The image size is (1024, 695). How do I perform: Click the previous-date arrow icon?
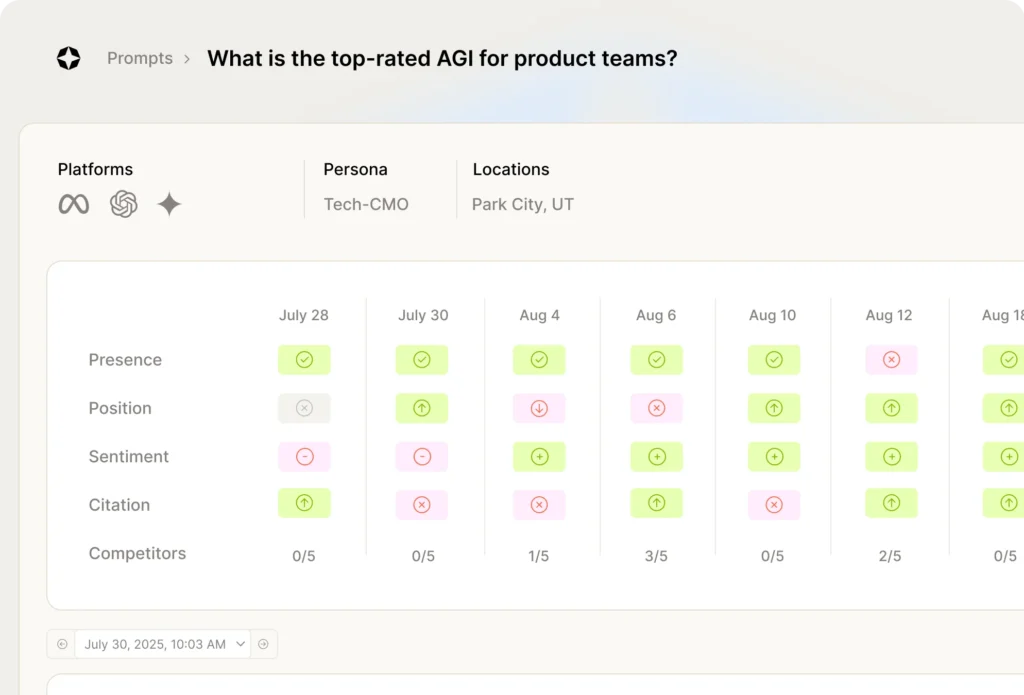click(61, 643)
